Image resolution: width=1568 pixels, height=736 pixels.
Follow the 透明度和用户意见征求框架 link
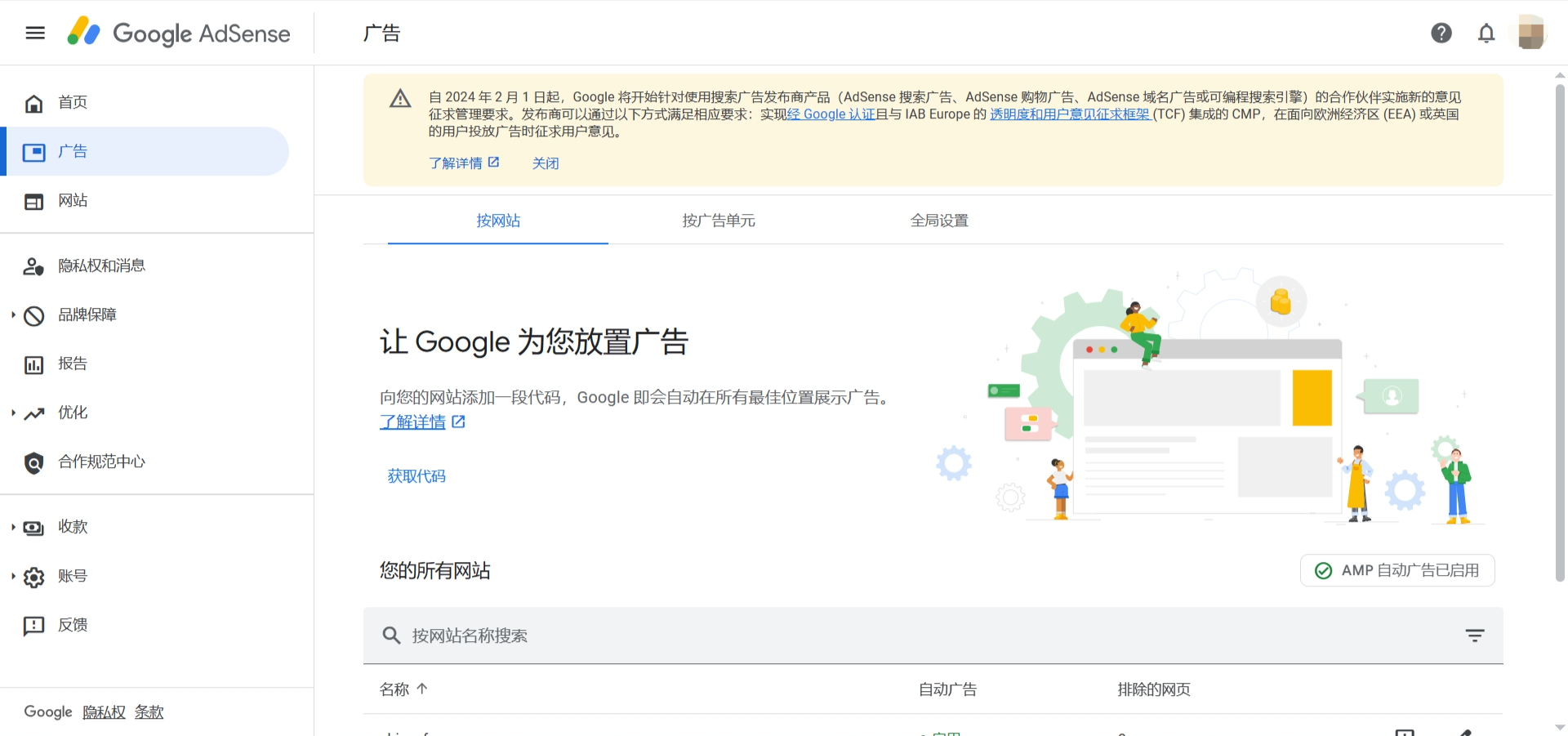pos(1070,114)
